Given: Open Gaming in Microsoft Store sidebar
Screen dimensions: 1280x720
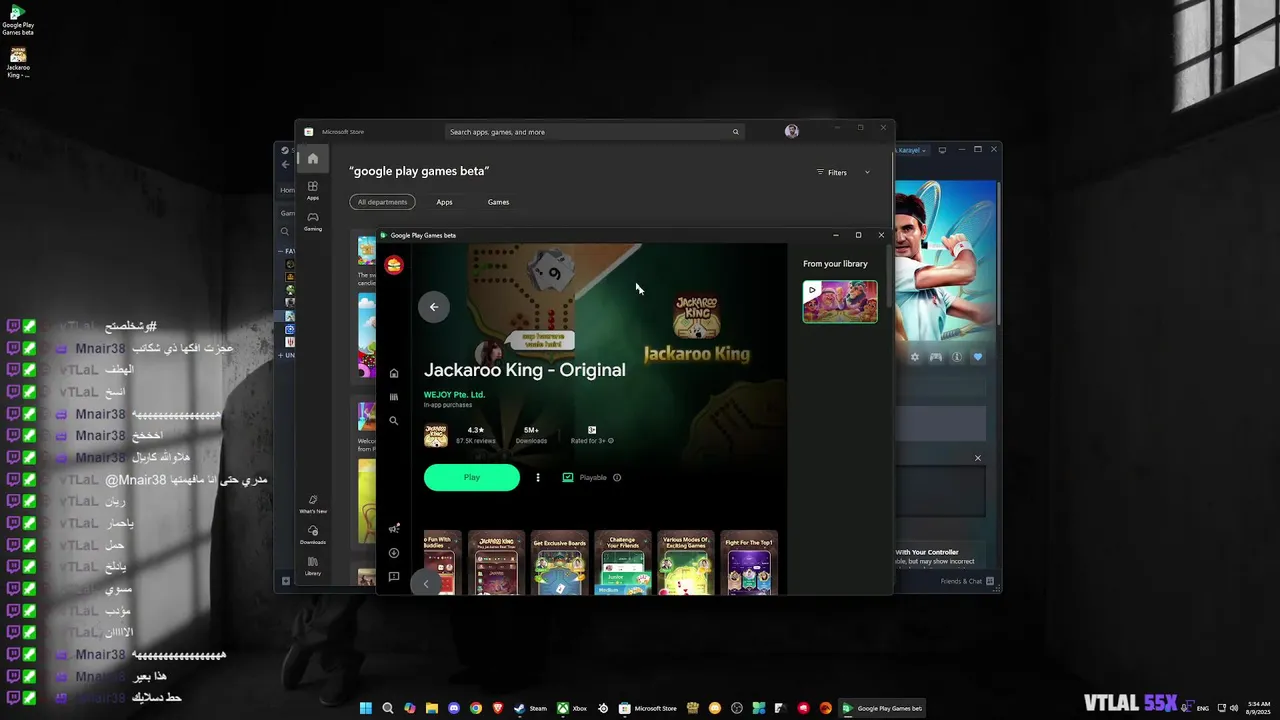Looking at the screenshot, I should point(313,221).
